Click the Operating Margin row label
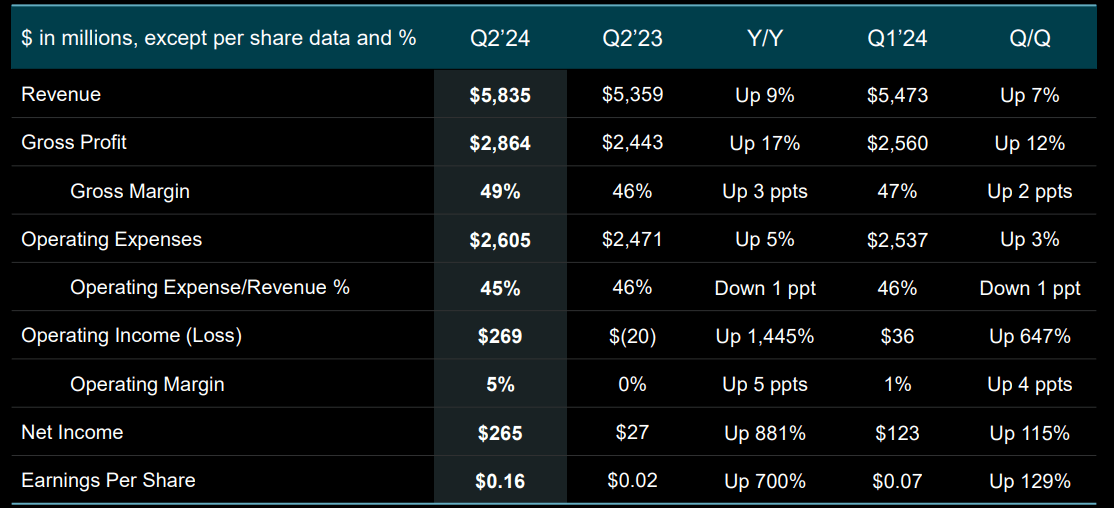The height and width of the screenshot is (508, 1114). pyautogui.click(x=147, y=384)
